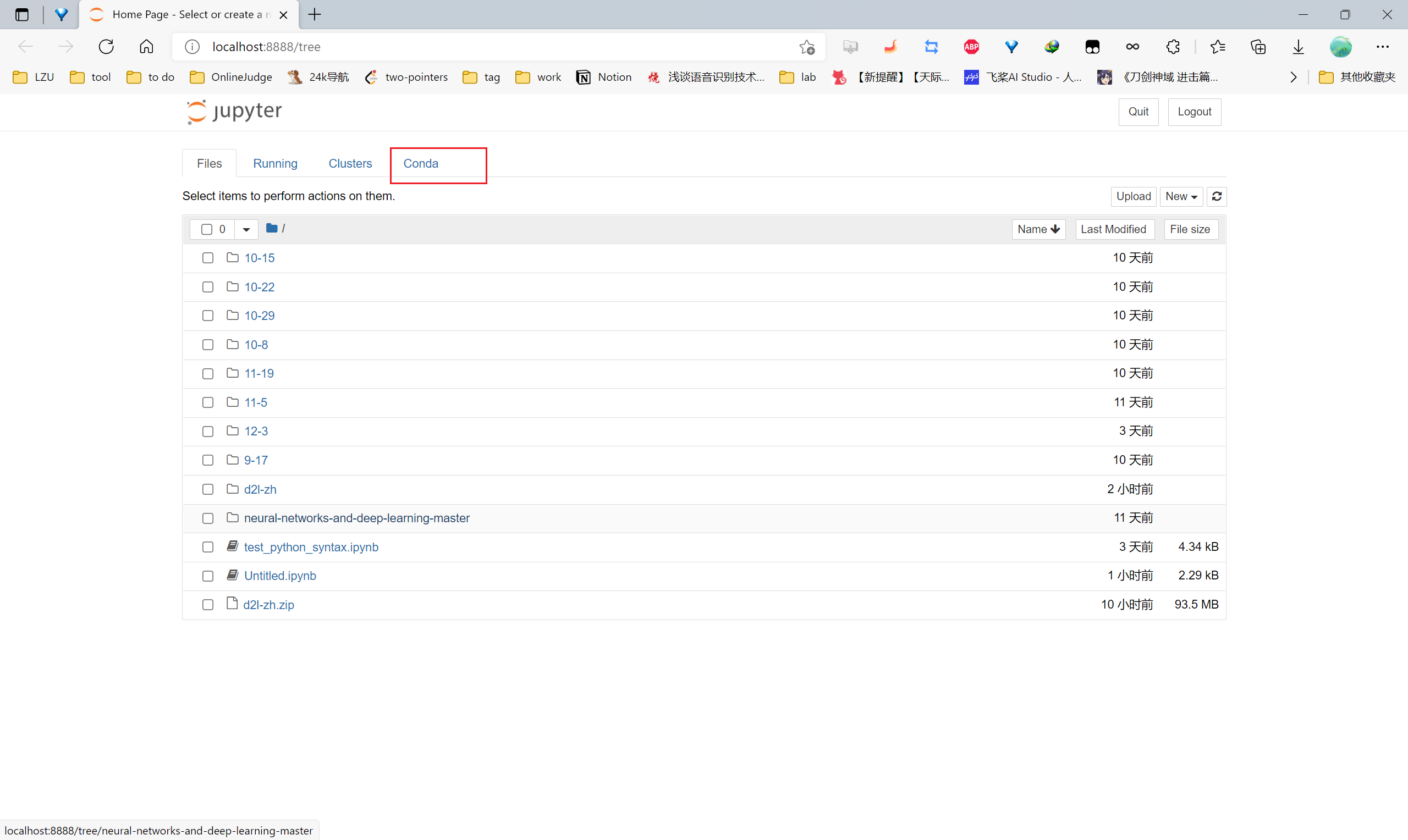This screenshot has height=840, width=1408.
Task: Click the refresh file list icon
Action: tap(1216, 196)
